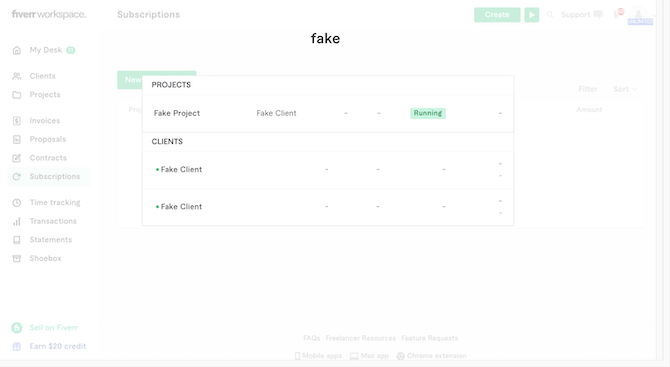Open the Sell on Fiverr link
The height and width of the screenshot is (367, 670).
(53, 328)
